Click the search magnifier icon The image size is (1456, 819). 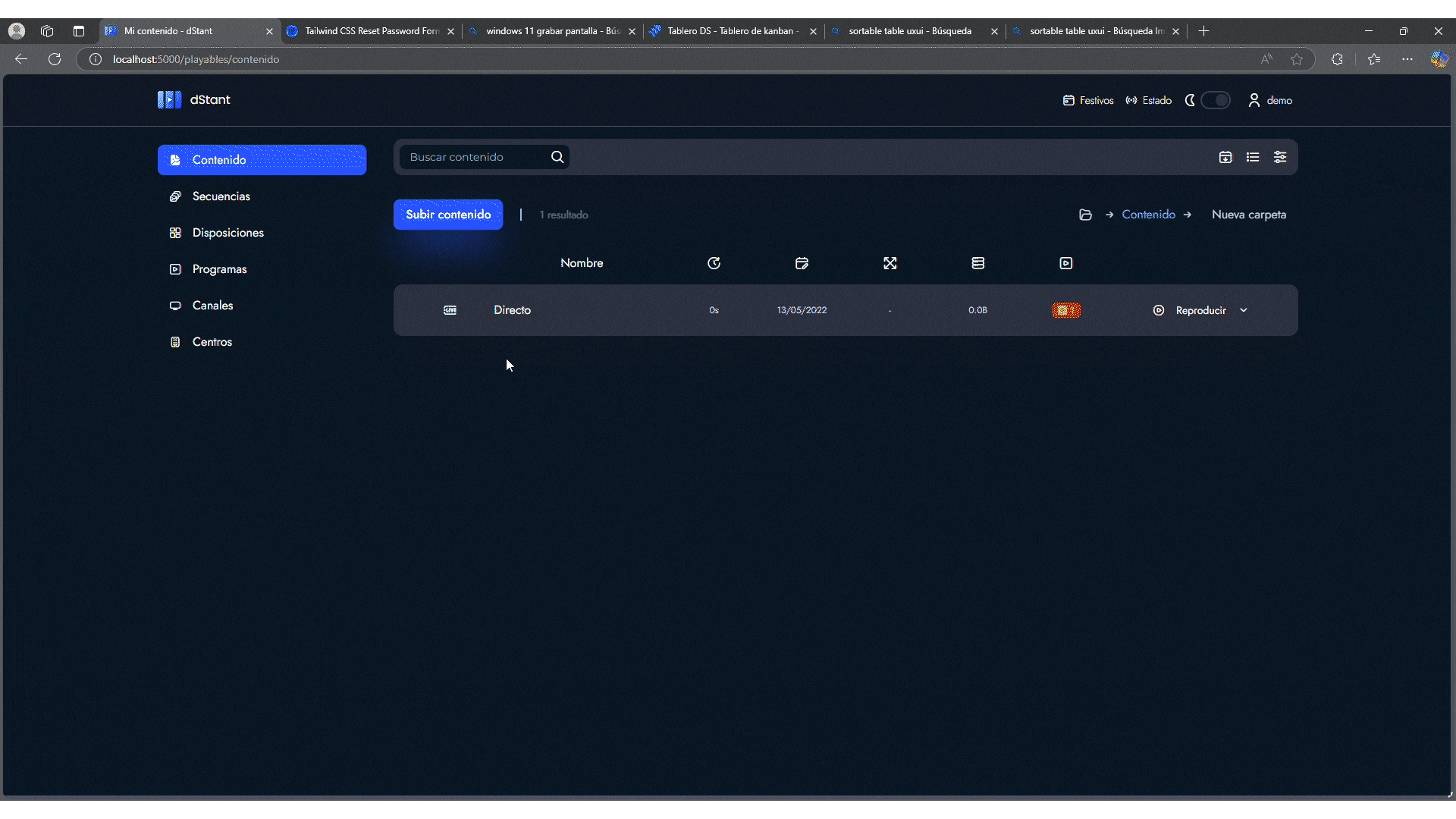tap(557, 157)
